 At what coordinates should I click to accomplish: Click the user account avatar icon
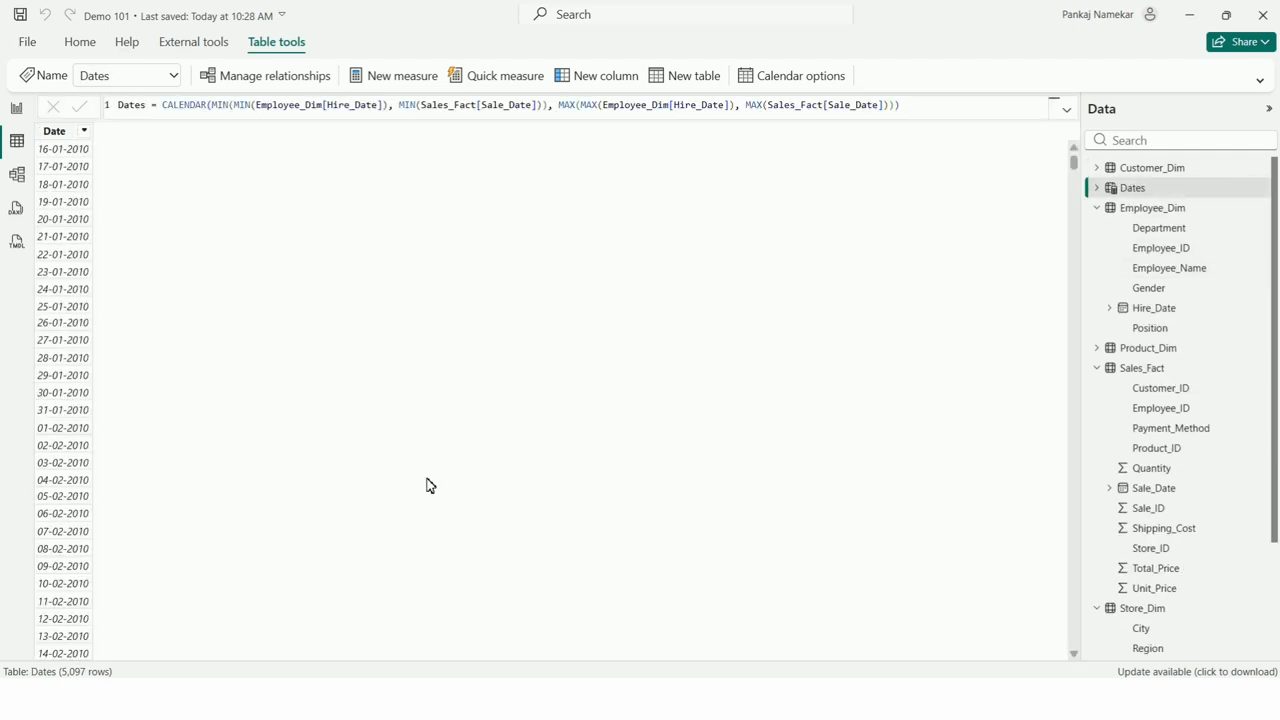click(x=1150, y=15)
